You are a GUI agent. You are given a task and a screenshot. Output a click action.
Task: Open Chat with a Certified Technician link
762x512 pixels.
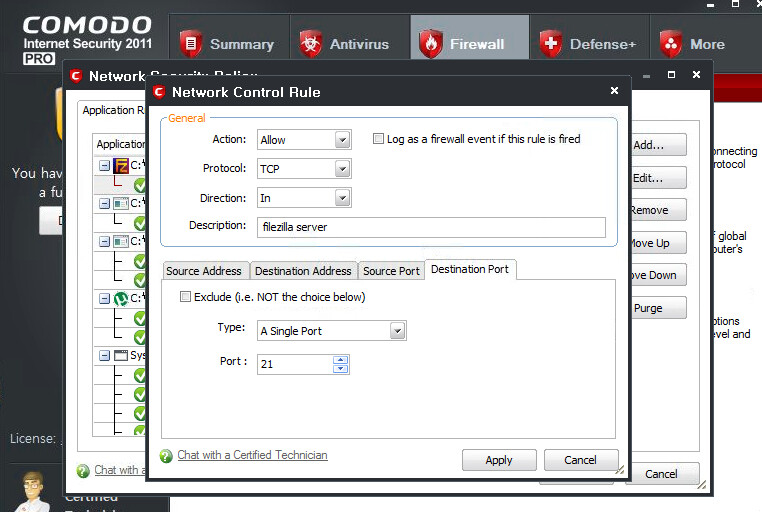click(x=252, y=455)
